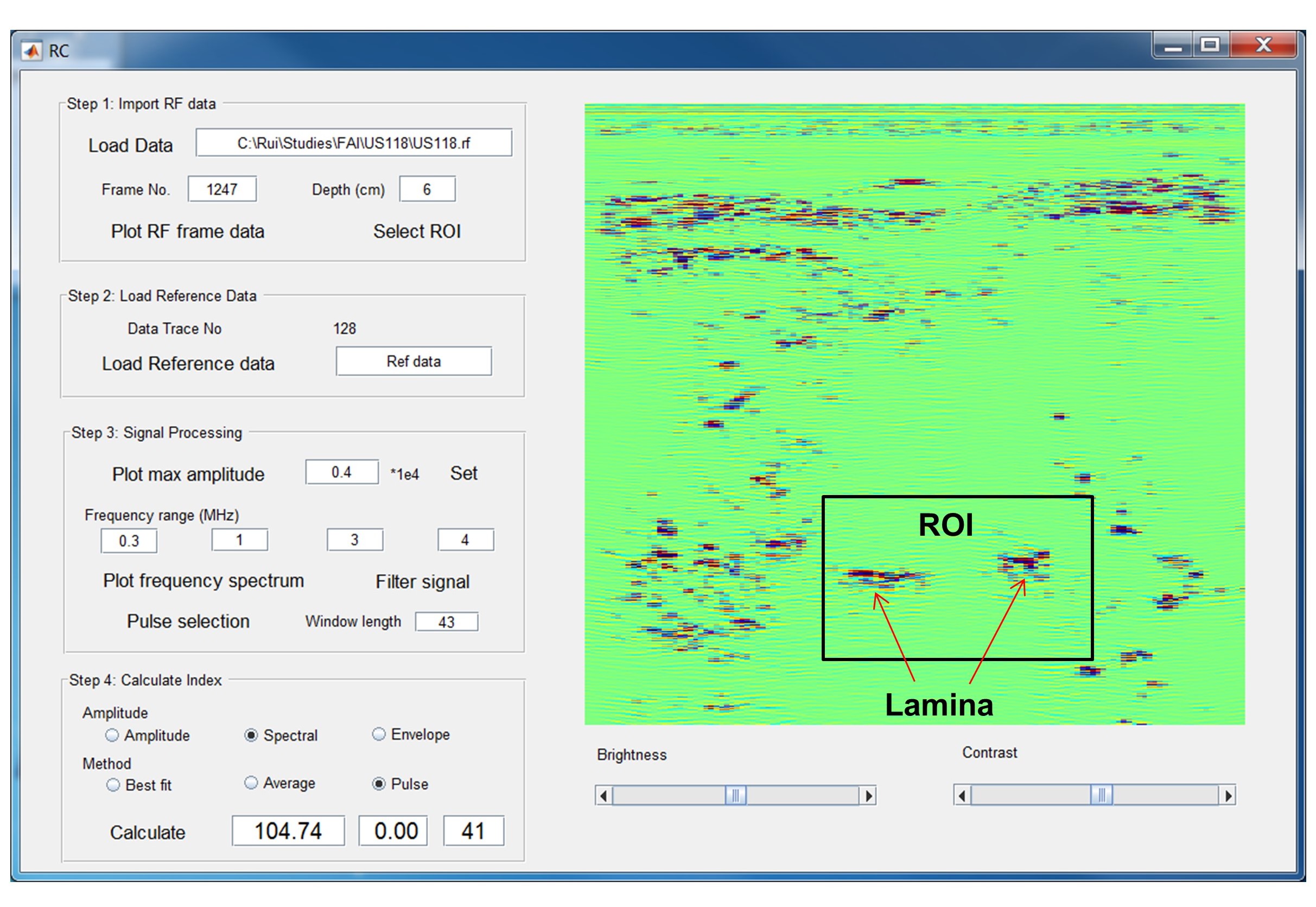Image resolution: width=1316 pixels, height=907 pixels.
Task: Click result field showing 104.74
Action: [x=288, y=832]
